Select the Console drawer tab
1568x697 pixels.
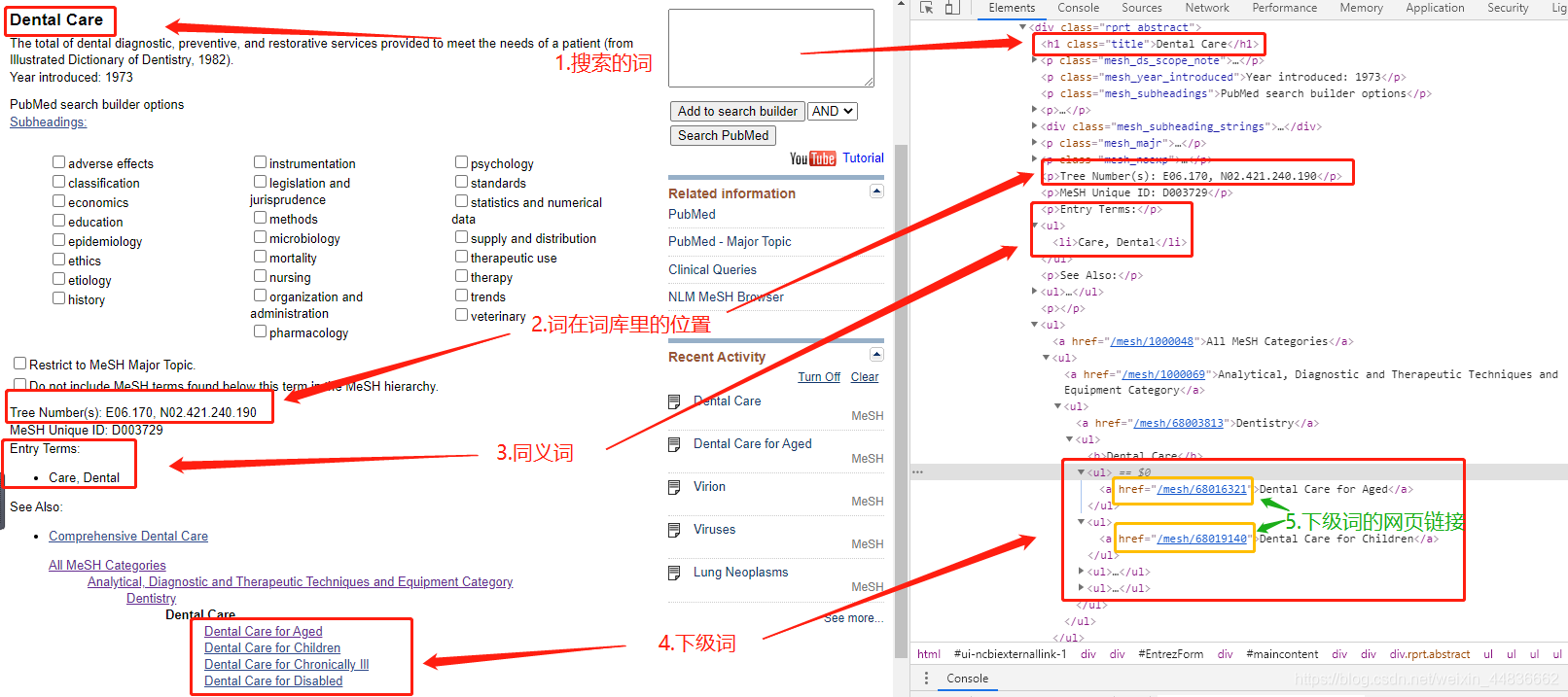[967, 679]
